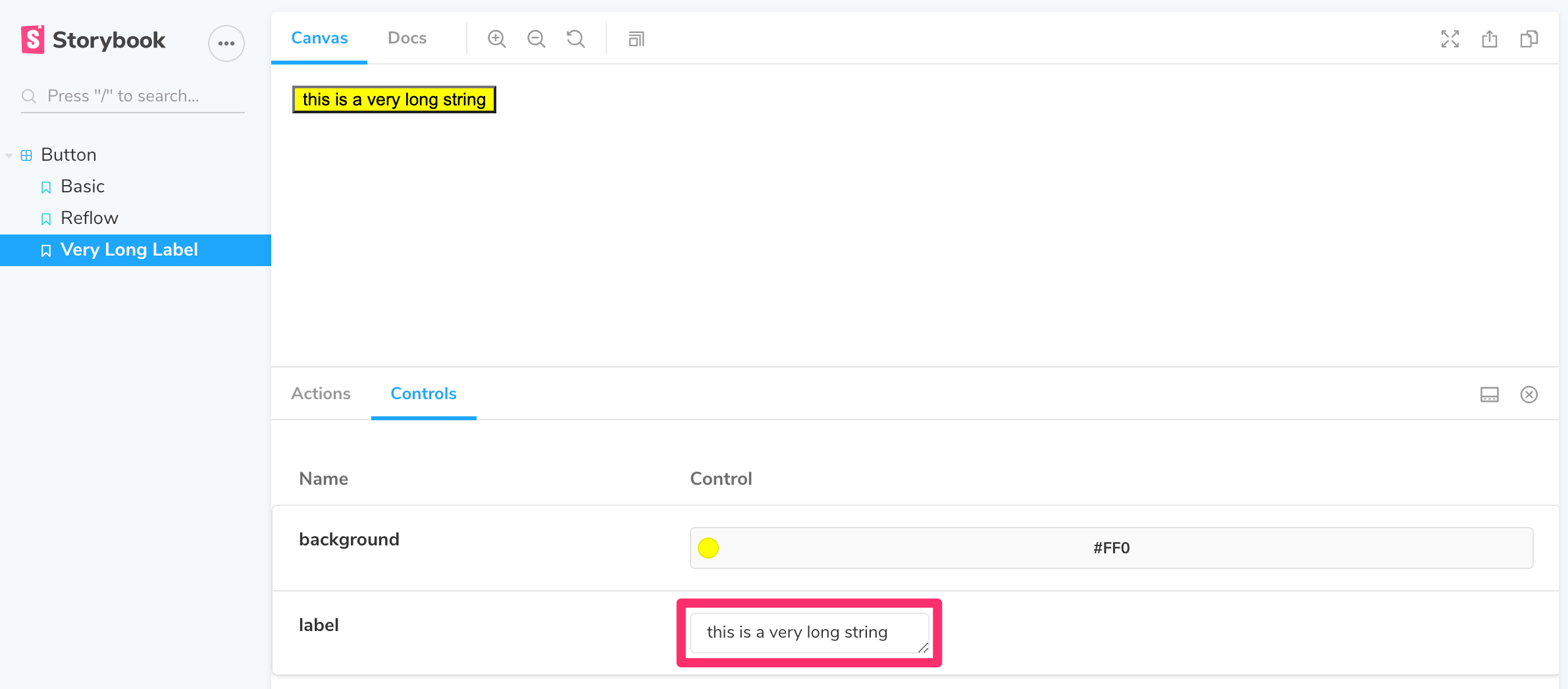
Task: Focus the label text input field
Action: click(x=808, y=632)
